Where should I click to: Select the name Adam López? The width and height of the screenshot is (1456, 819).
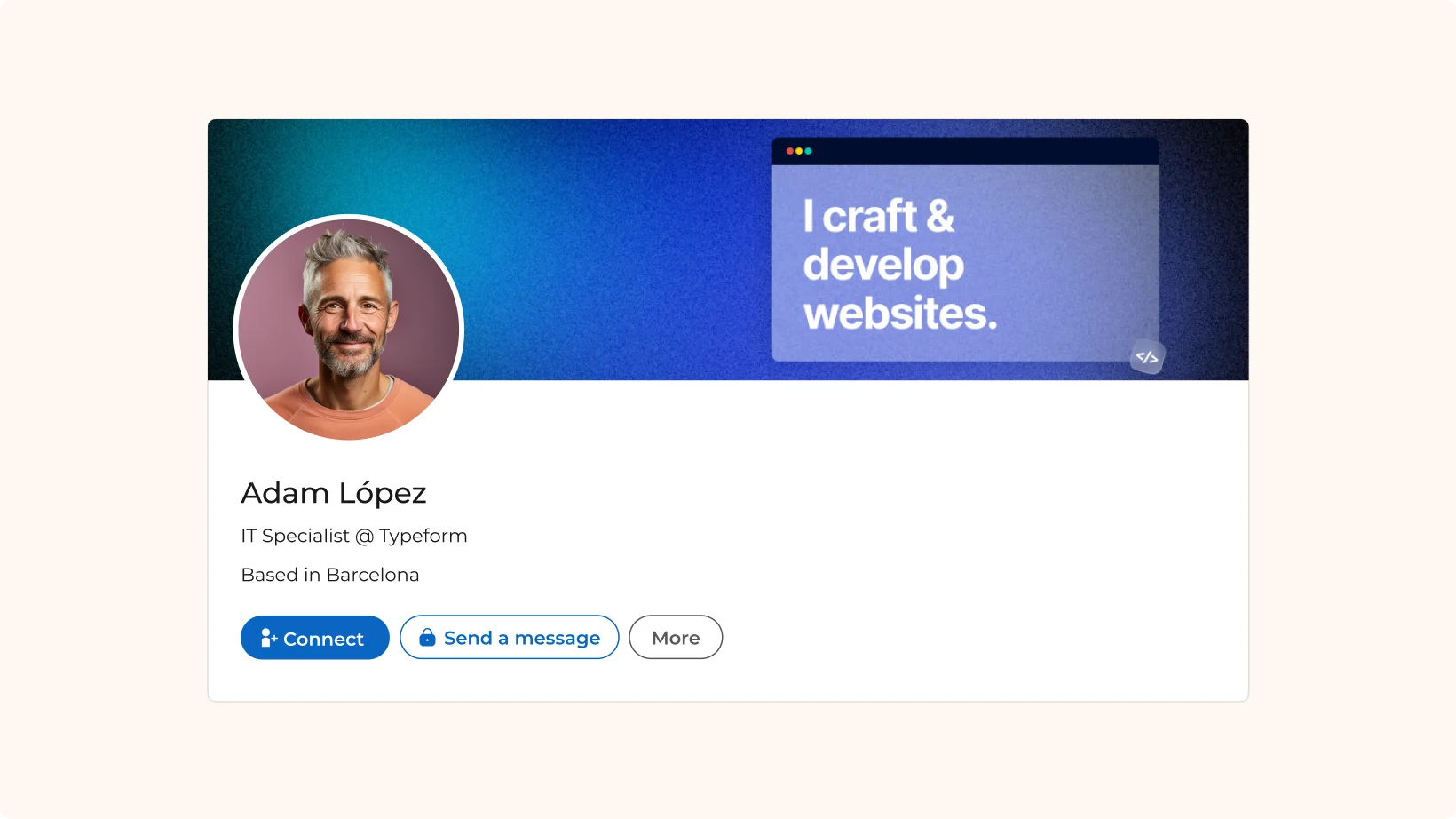[x=334, y=493]
